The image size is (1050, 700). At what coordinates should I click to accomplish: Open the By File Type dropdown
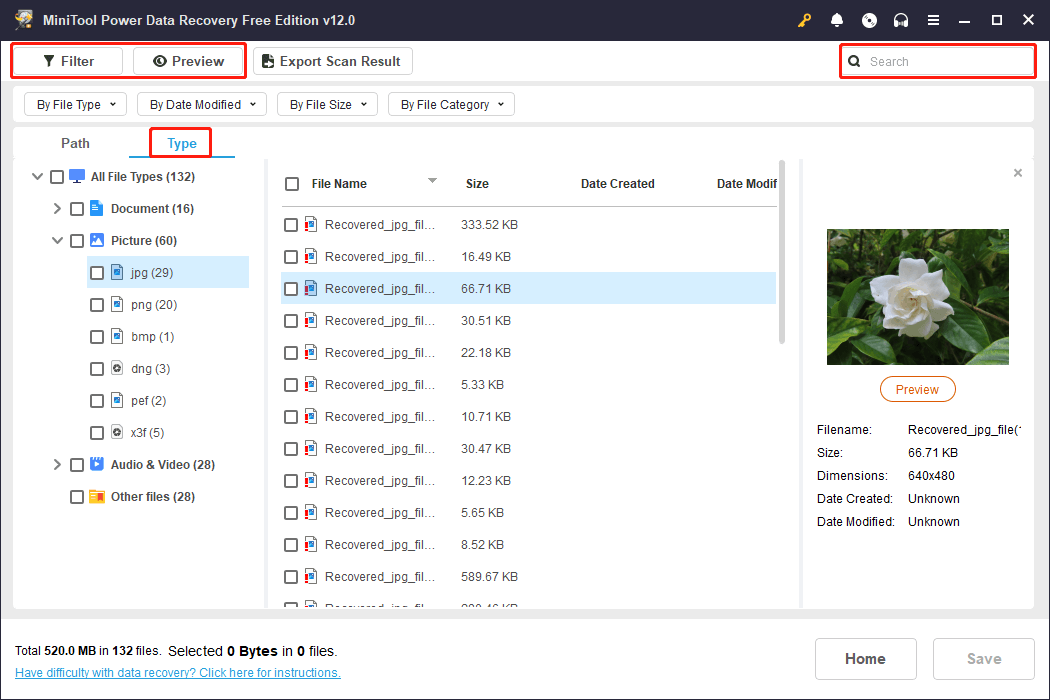(x=76, y=104)
